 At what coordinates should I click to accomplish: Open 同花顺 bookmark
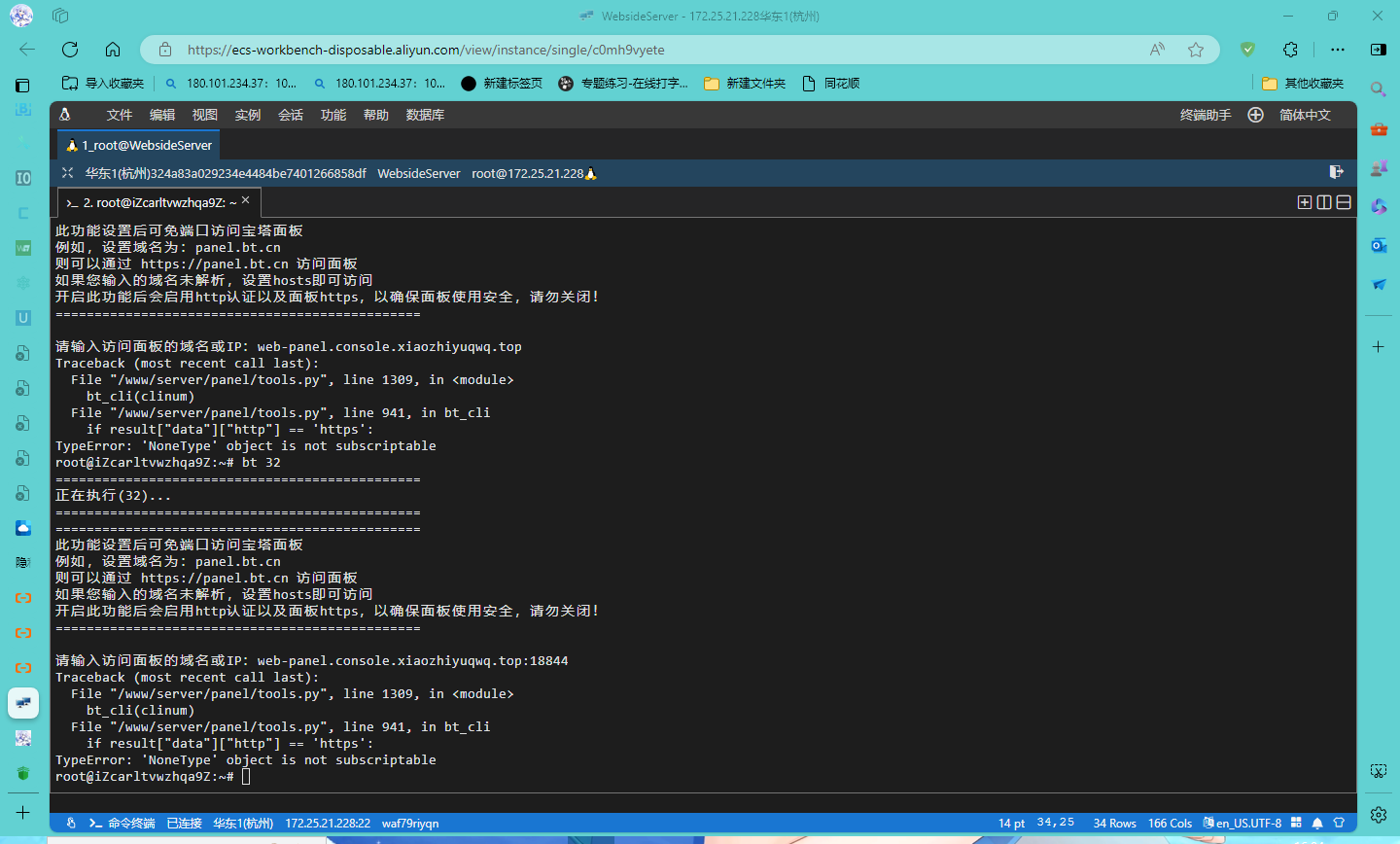831,84
